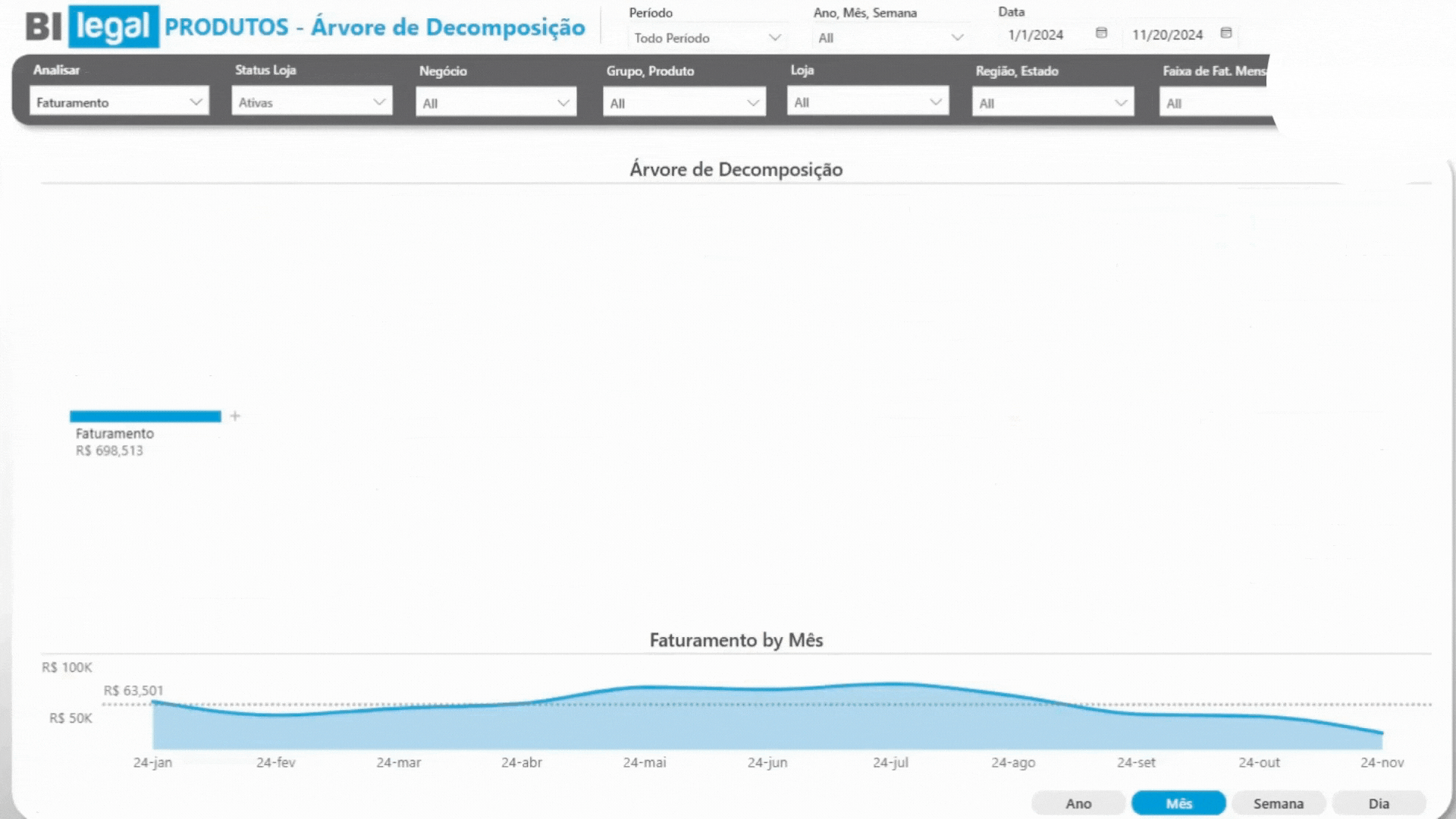Viewport: 1456px width, 819px height.
Task: Select Ano time granularity
Action: coord(1078,803)
